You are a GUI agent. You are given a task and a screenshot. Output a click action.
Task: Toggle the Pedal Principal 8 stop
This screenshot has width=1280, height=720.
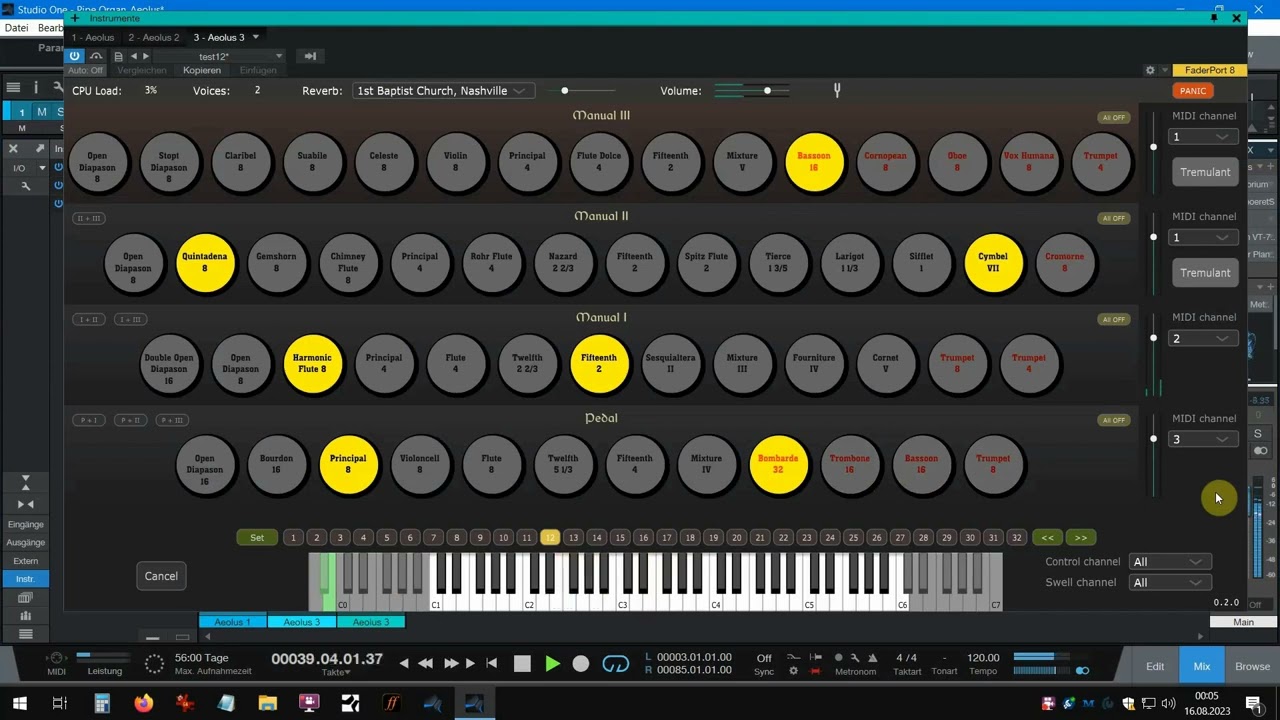tap(348, 465)
